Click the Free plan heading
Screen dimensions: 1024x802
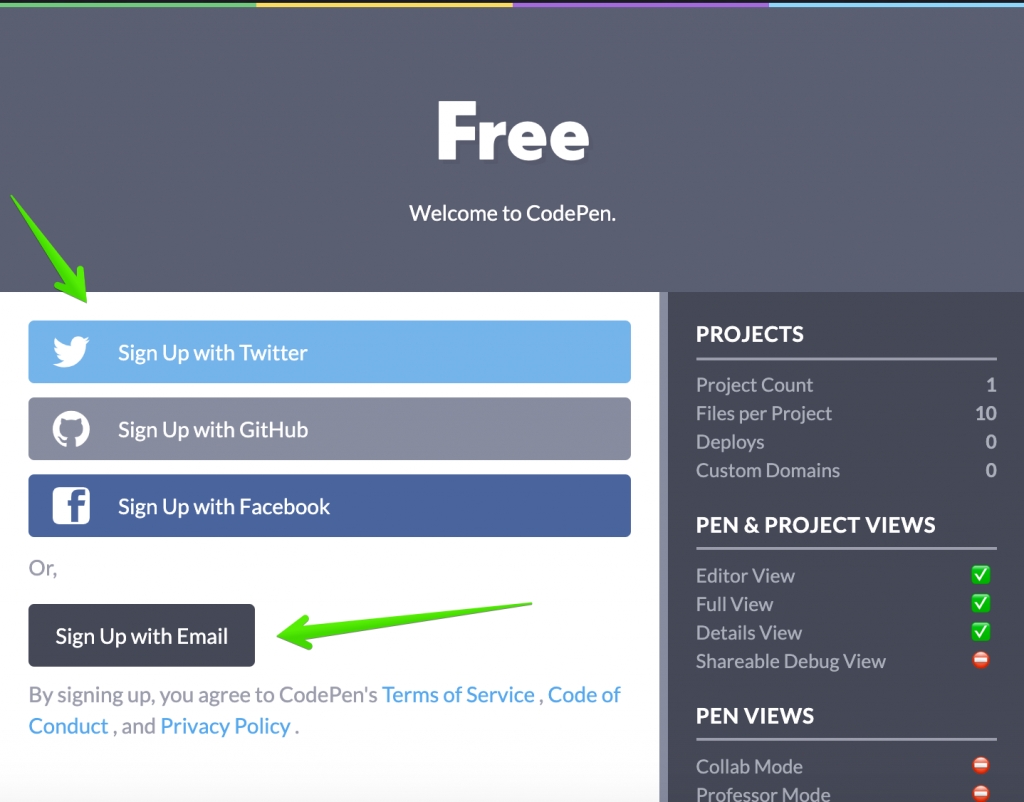512,134
